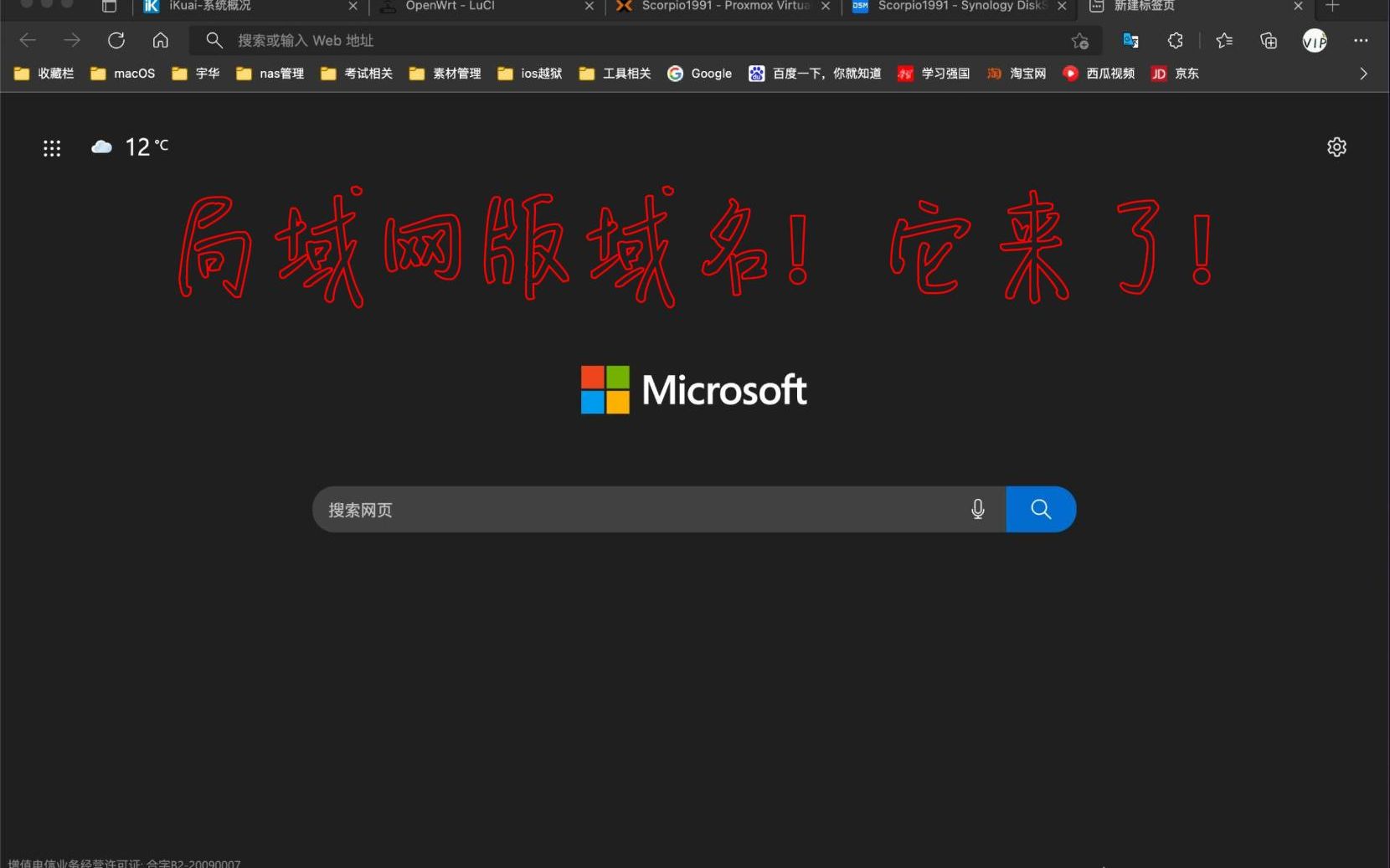Open a new browser tab

[x=1332, y=6]
